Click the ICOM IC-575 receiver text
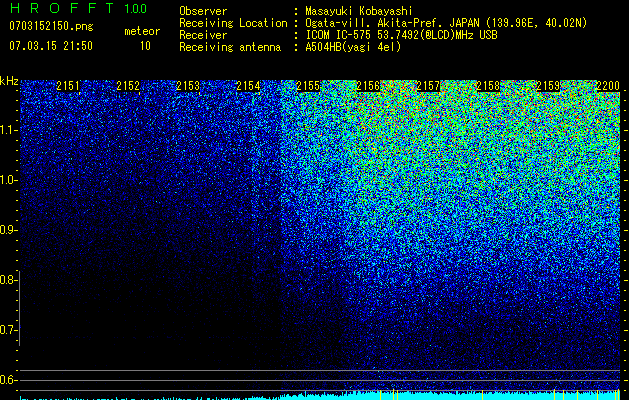 click(x=401, y=35)
